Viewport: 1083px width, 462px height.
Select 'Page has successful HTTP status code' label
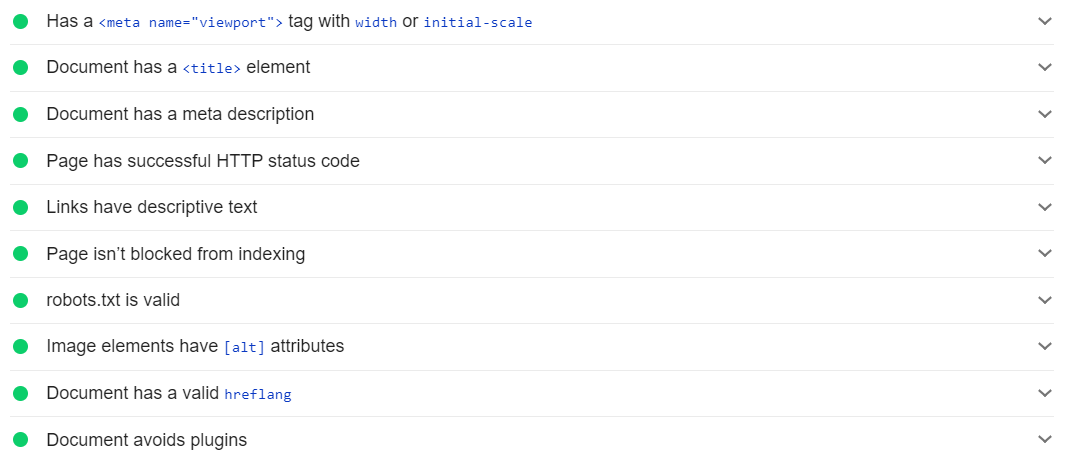[x=203, y=161]
